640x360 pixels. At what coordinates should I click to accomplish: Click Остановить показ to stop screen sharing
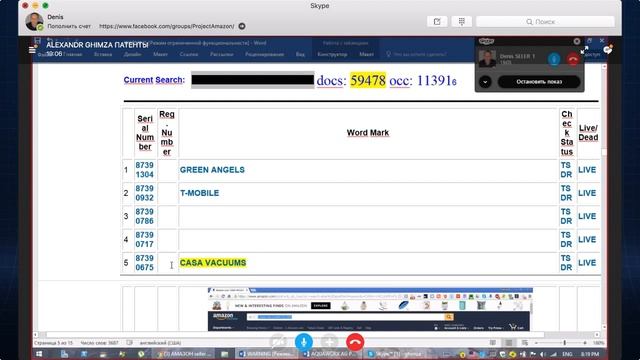pos(539,82)
